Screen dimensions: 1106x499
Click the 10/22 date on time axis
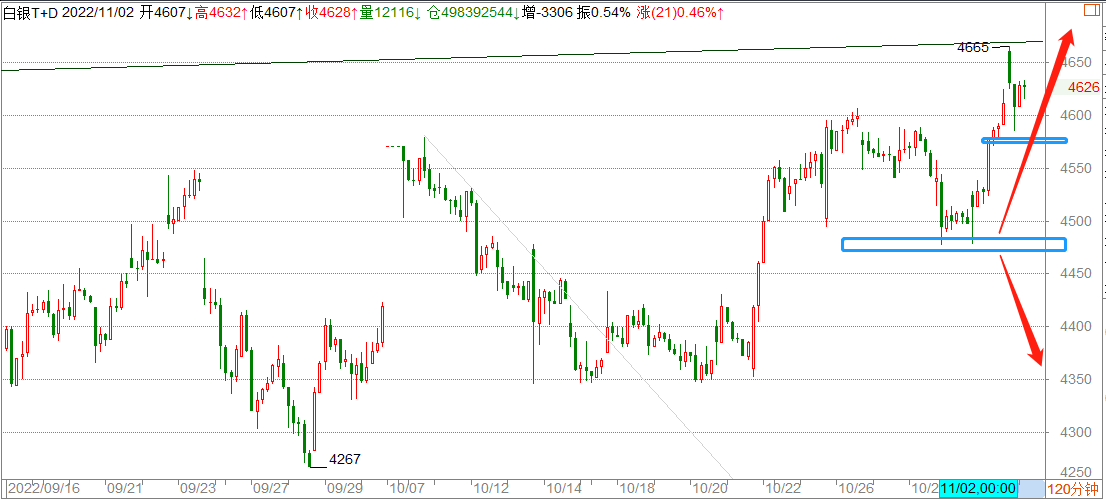(784, 488)
